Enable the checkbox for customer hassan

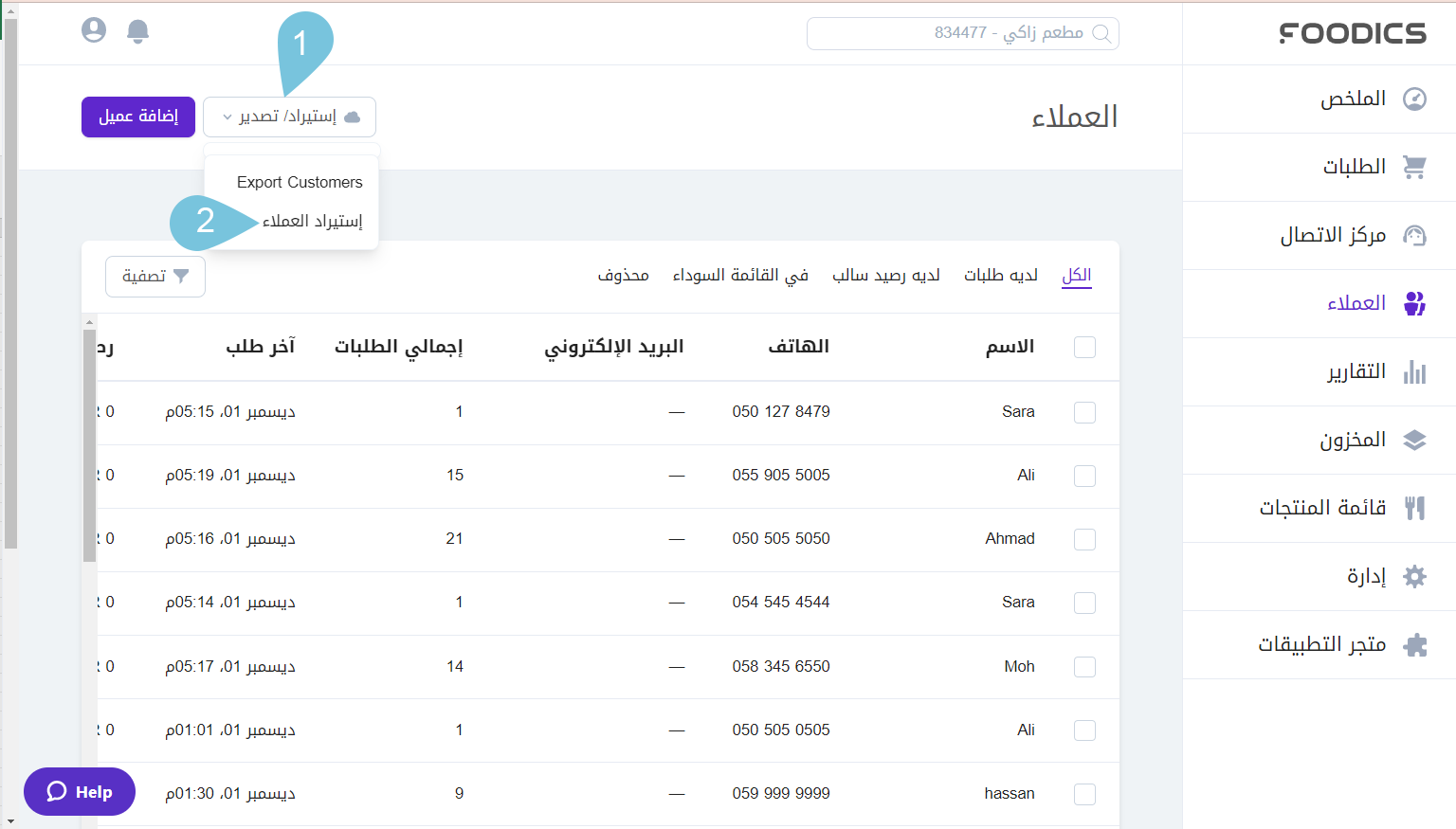pos(1084,794)
